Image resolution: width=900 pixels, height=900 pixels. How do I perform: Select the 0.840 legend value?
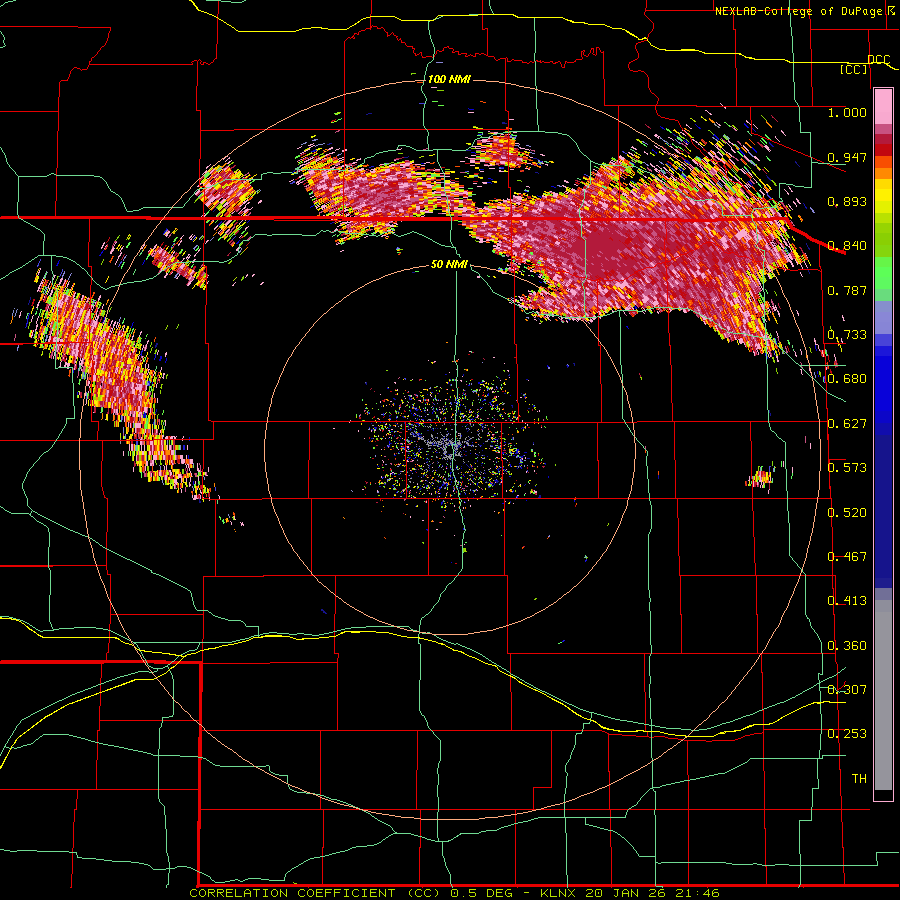pyautogui.click(x=847, y=245)
